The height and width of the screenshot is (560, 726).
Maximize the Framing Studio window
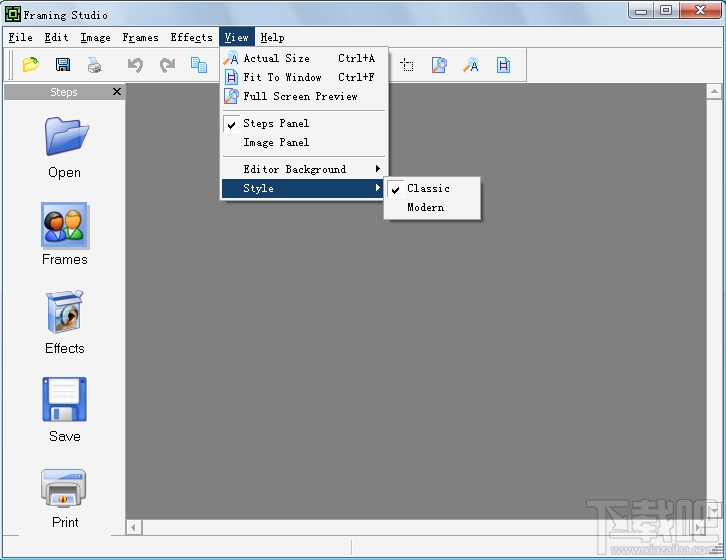pyautogui.click(x=666, y=11)
